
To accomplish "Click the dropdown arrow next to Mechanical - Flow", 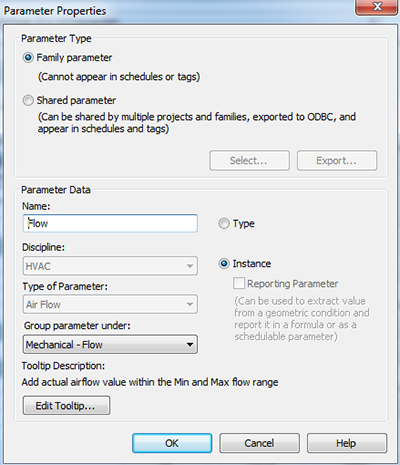I will pos(190,345).
